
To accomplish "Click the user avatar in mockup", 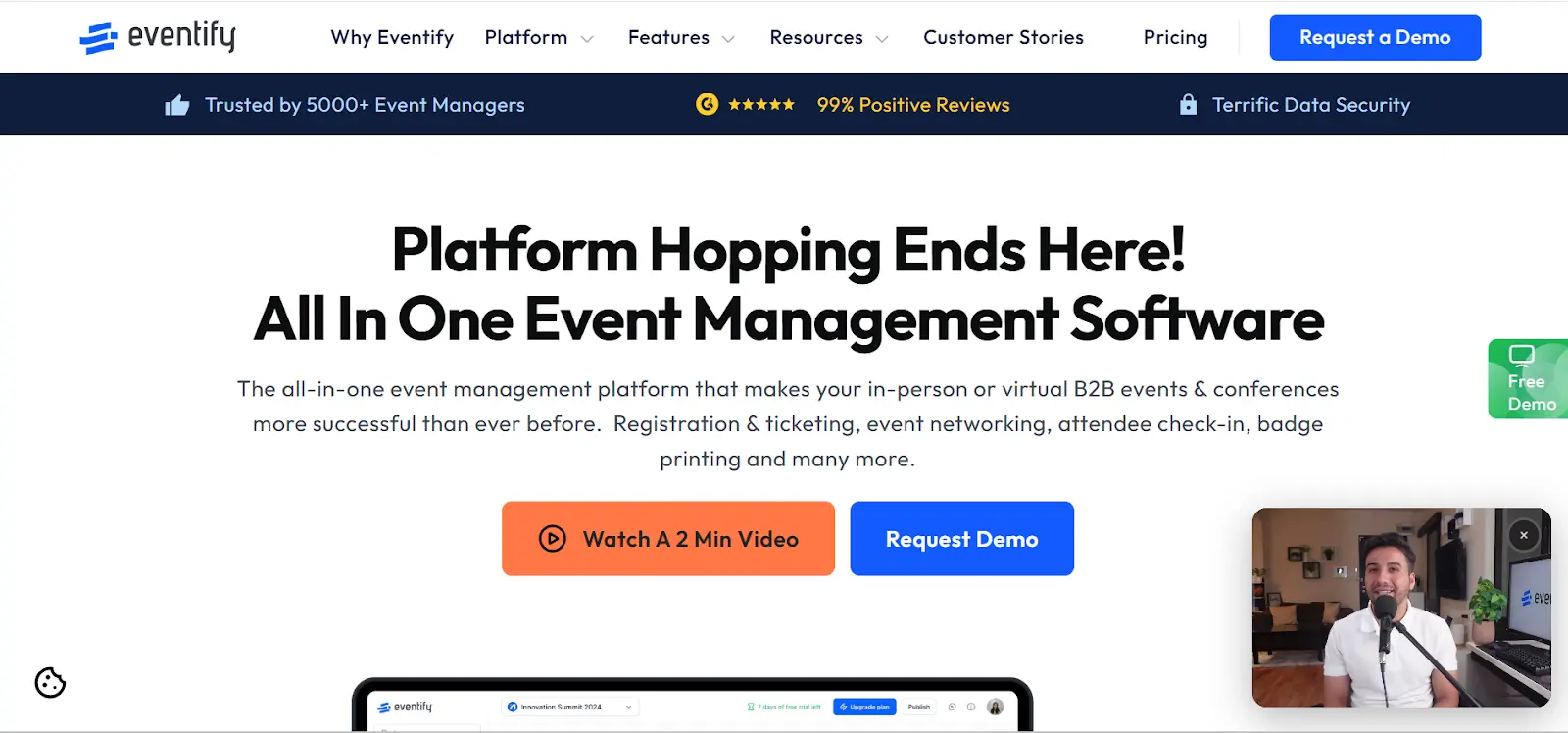I will coord(996,707).
